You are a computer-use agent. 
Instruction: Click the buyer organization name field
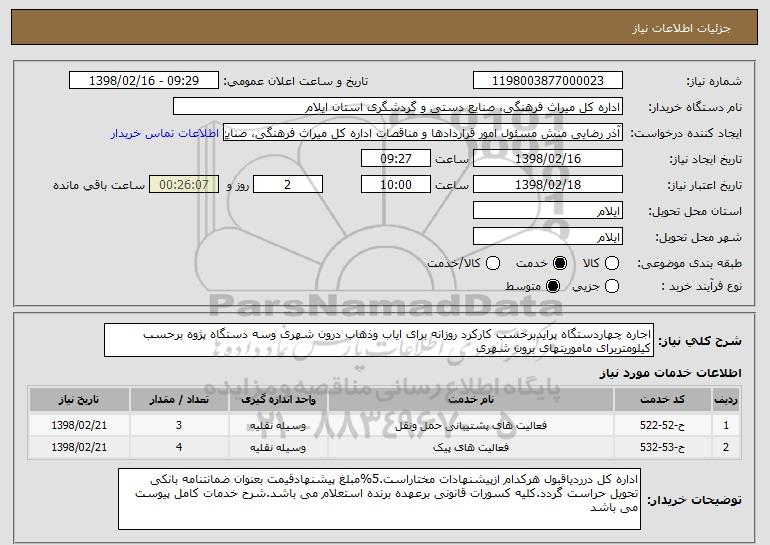398,107
